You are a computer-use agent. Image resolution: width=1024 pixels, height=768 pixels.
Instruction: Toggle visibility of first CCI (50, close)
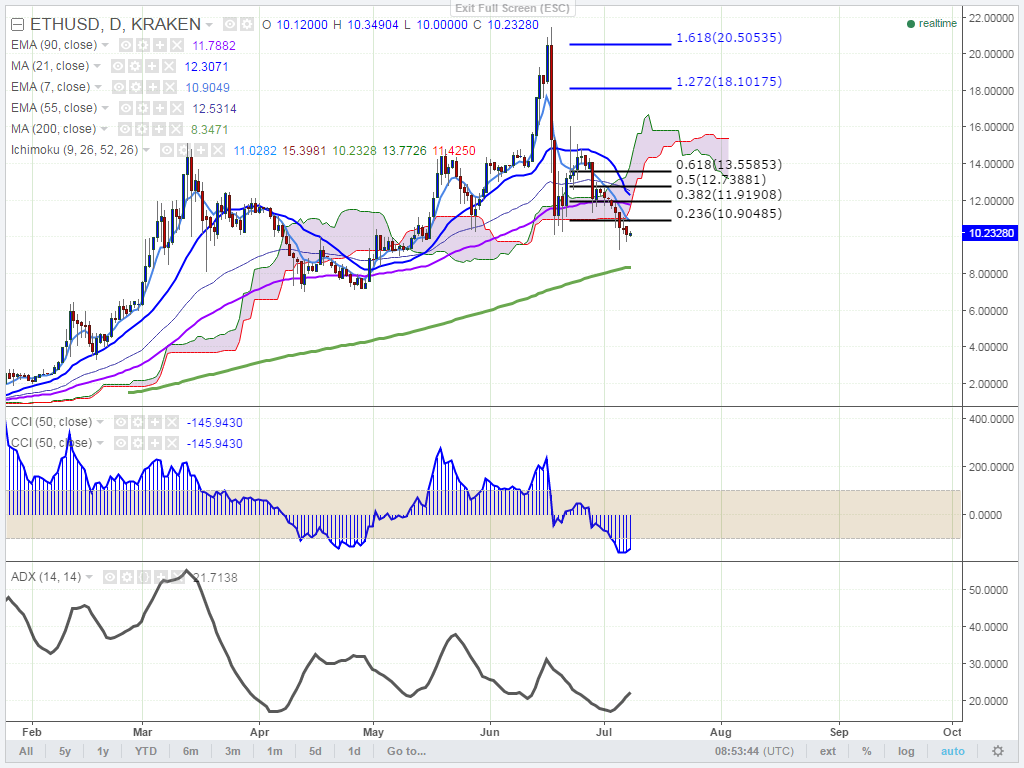pyautogui.click(x=121, y=423)
